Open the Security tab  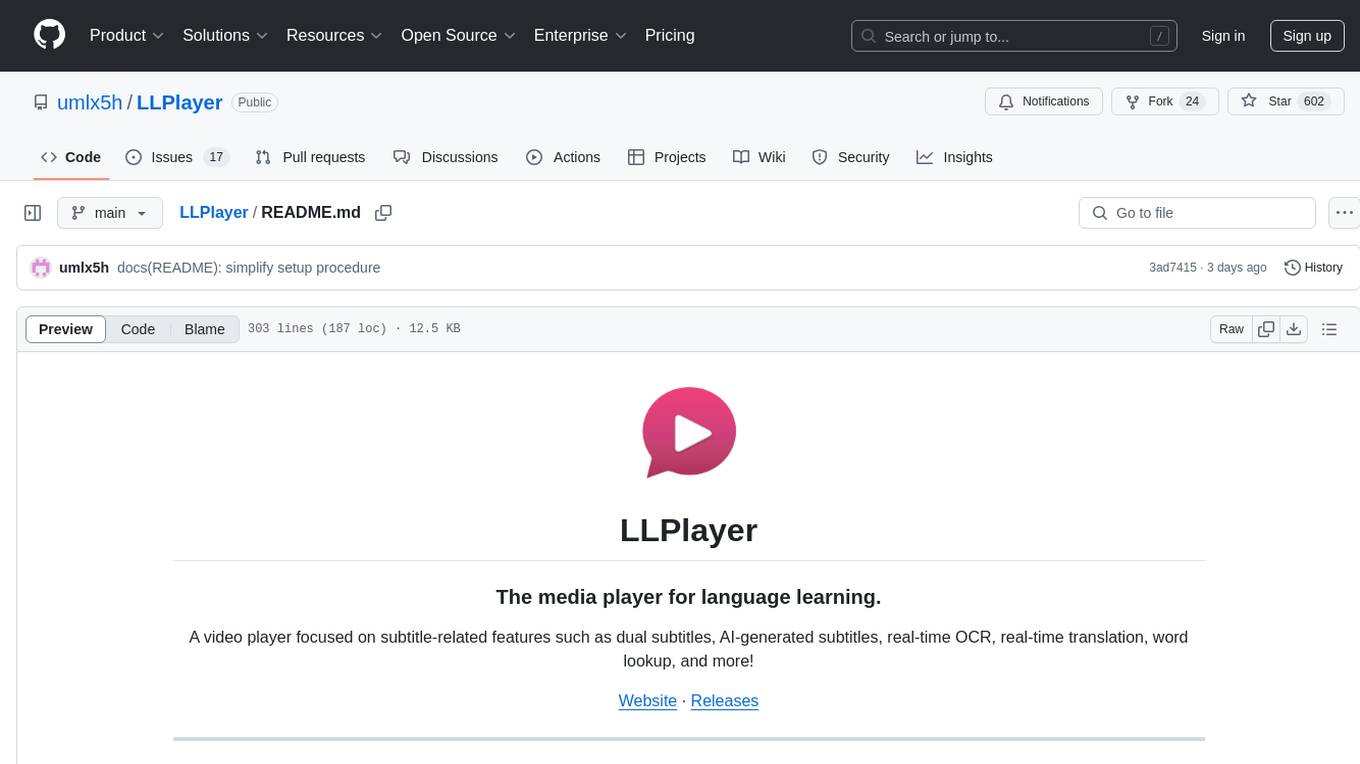pos(850,157)
